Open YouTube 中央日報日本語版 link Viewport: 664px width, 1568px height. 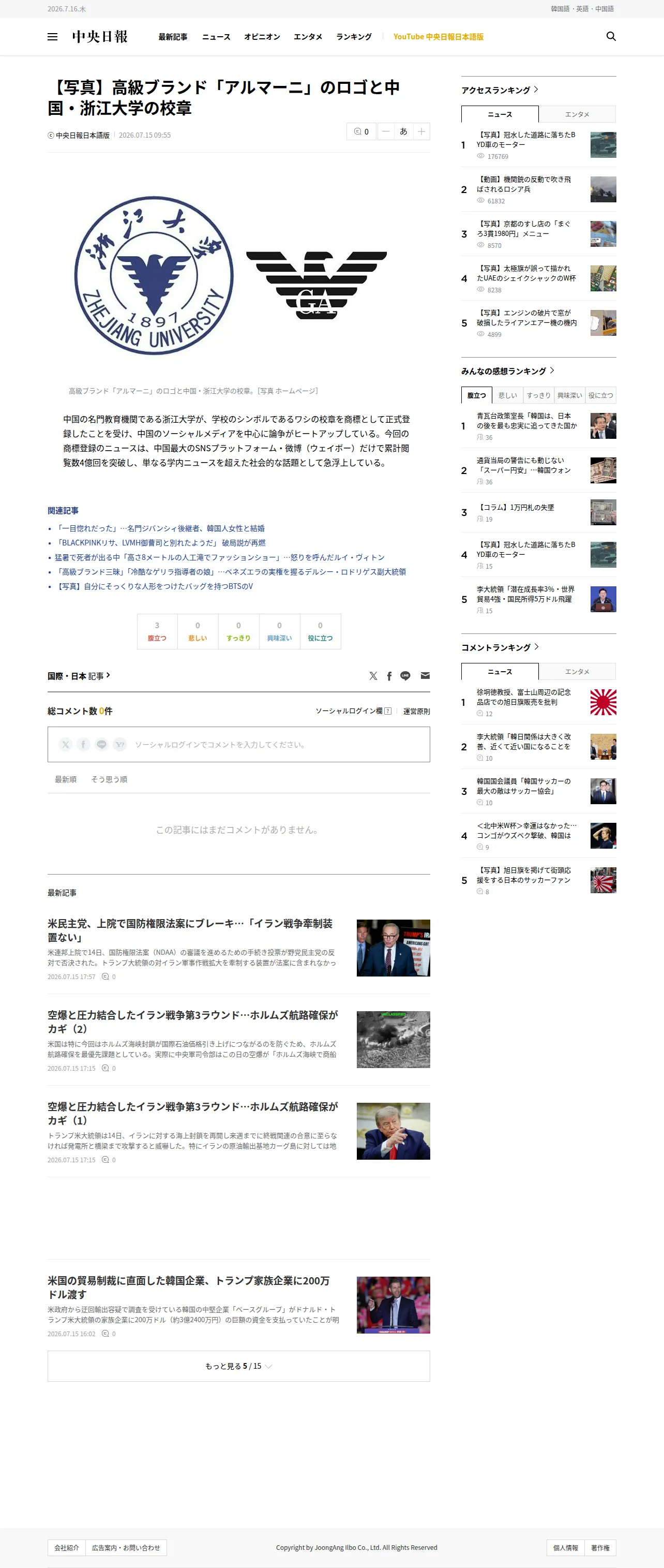click(439, 37)
